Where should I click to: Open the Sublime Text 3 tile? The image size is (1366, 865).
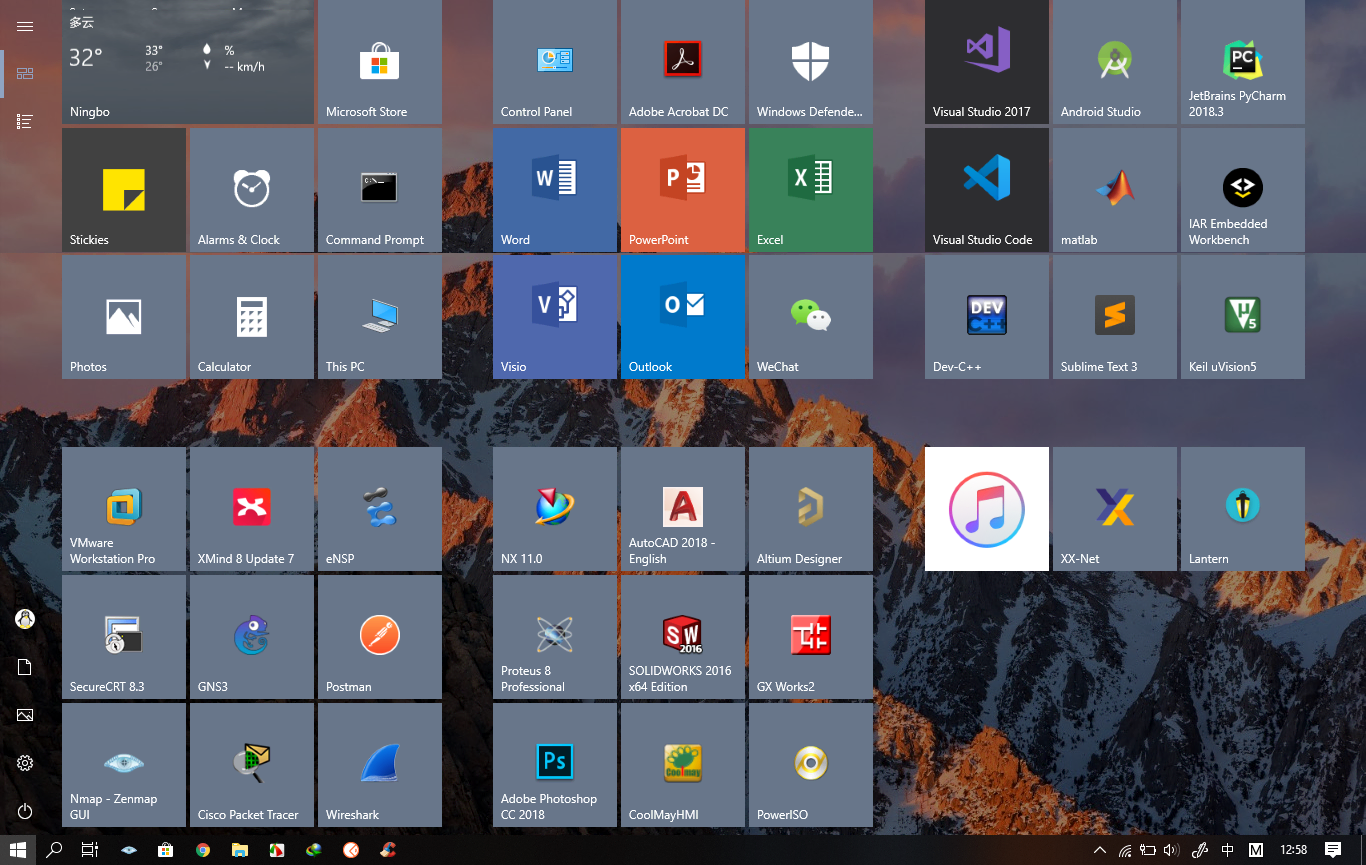(x=1115, y=317)
